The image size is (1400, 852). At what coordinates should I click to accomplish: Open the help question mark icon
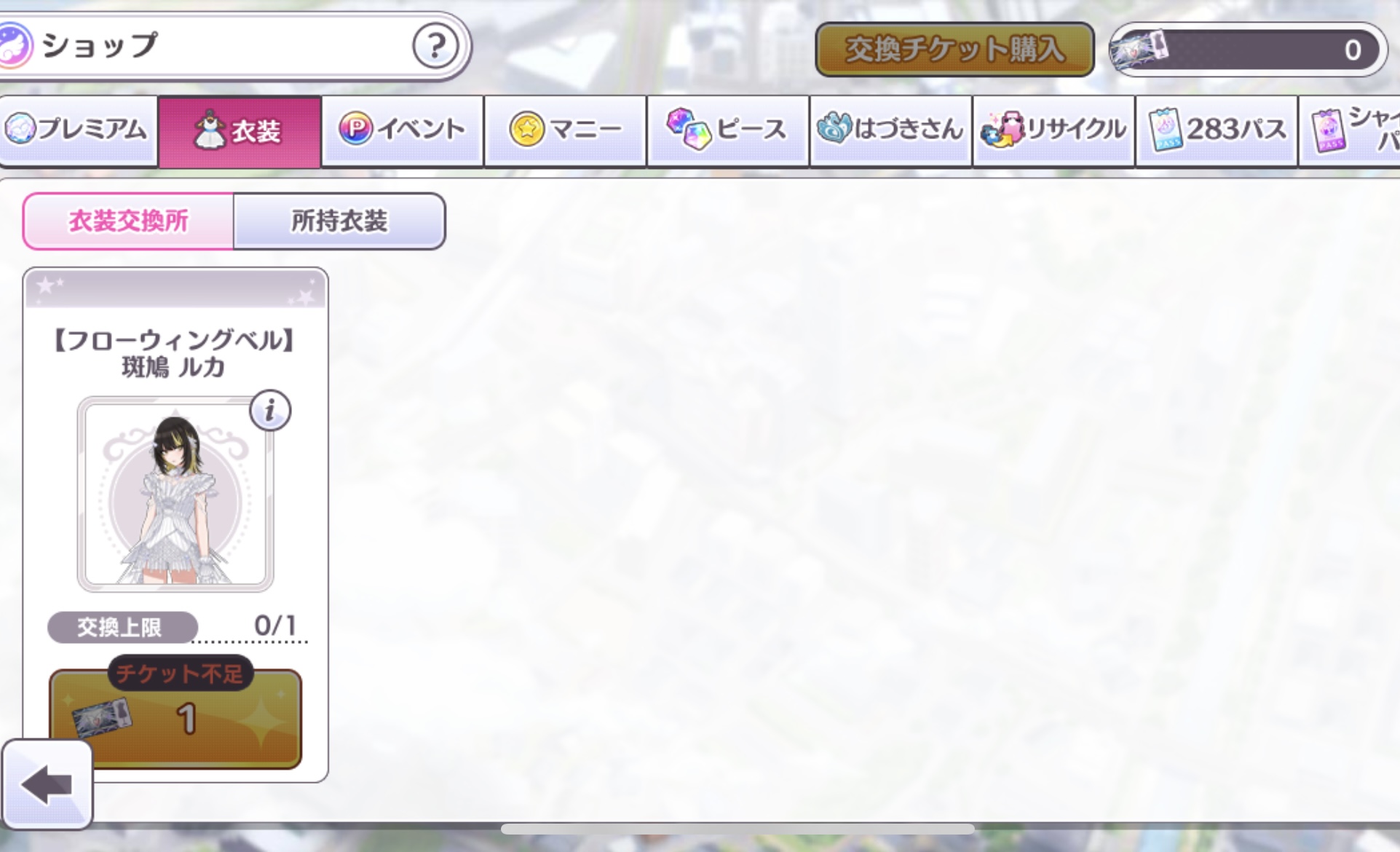435,46
